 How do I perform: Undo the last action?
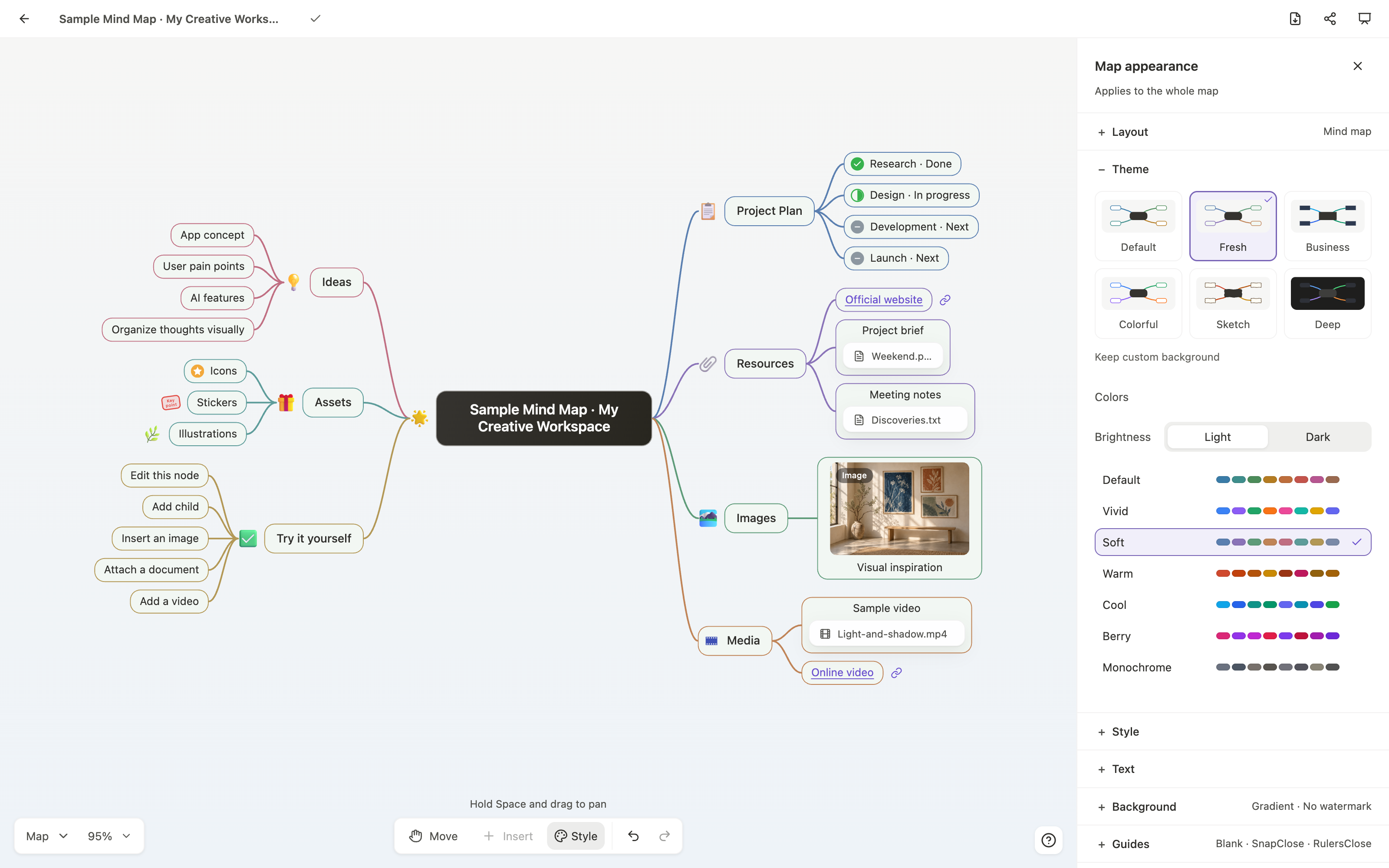point(633,836)
